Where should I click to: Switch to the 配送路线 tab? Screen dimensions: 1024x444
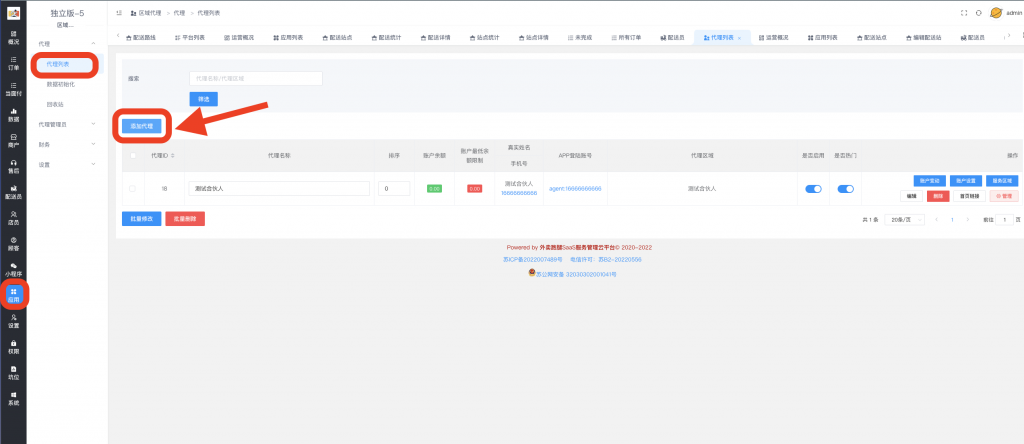click(141, 38)
